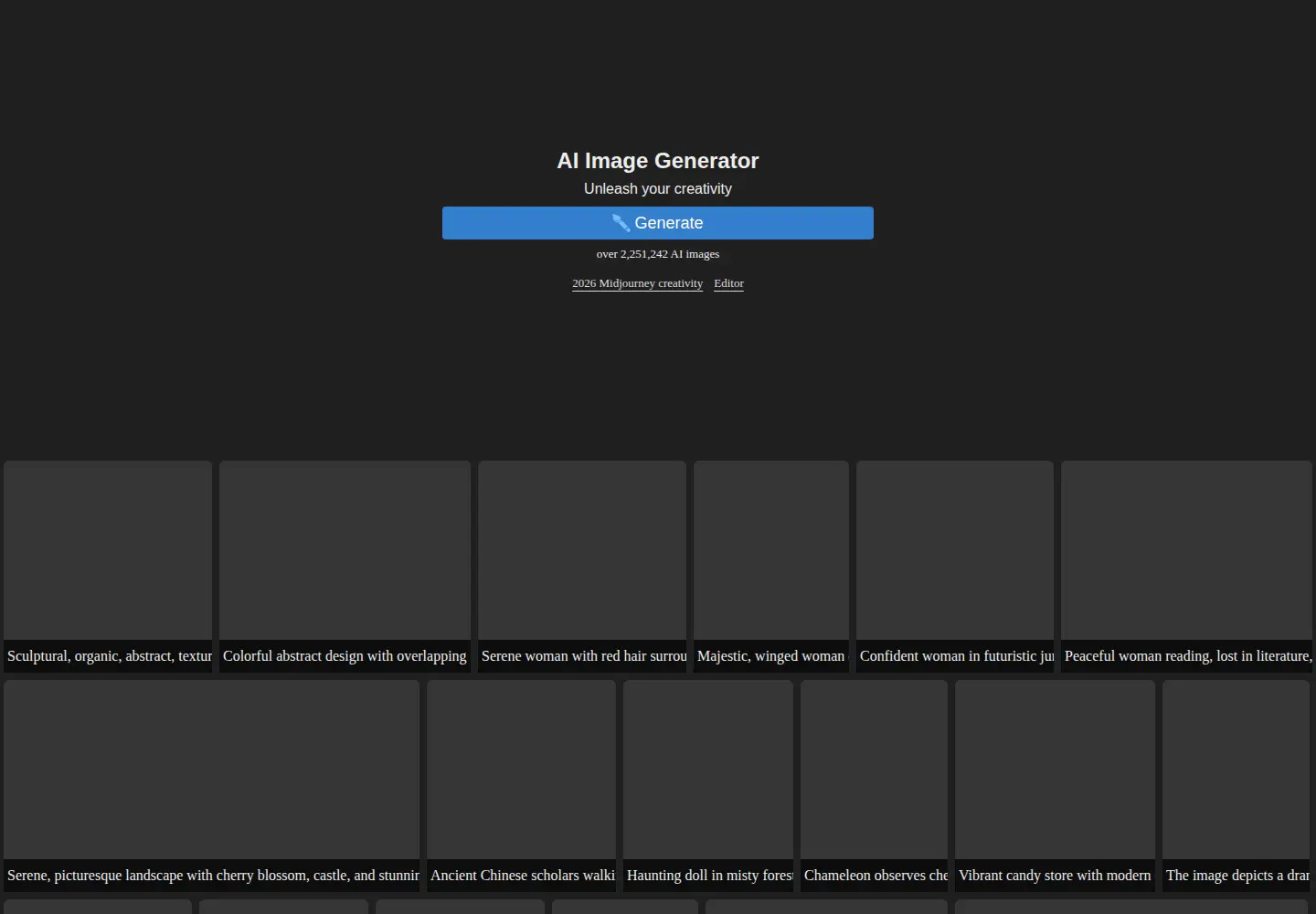Click the "Serene woman with red hair" caption
Screen dimensions: 1316x914
pos(584,656)
